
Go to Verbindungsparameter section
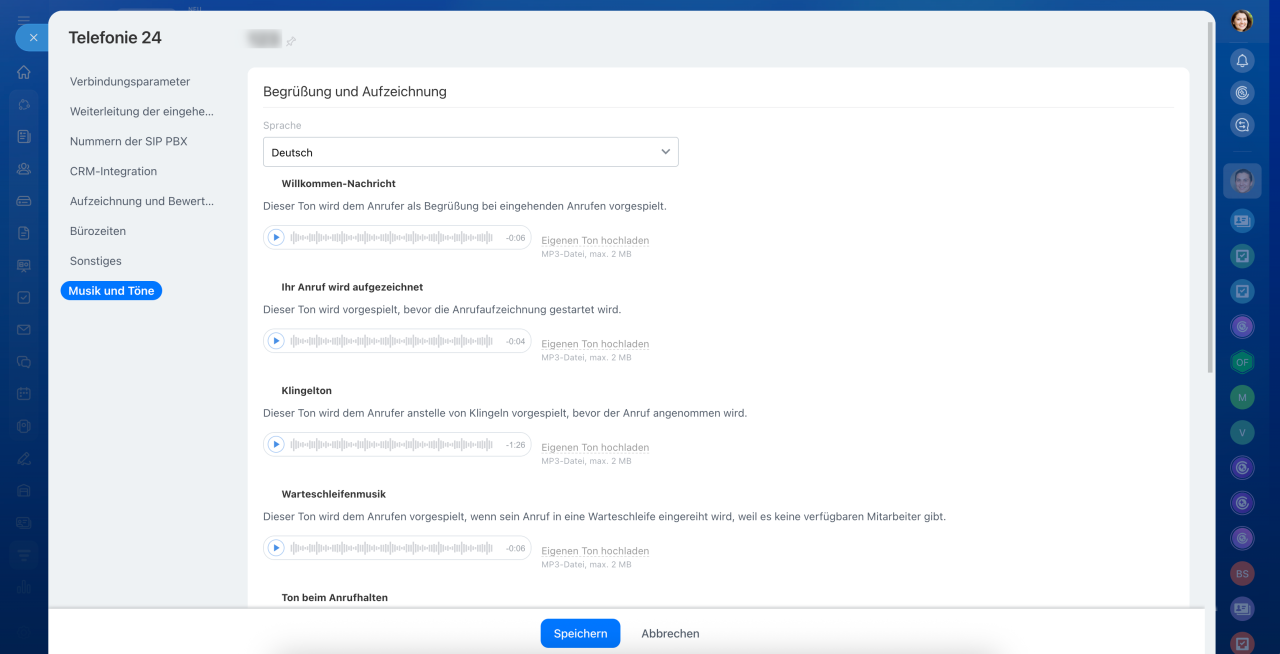(x=130, y=82)
